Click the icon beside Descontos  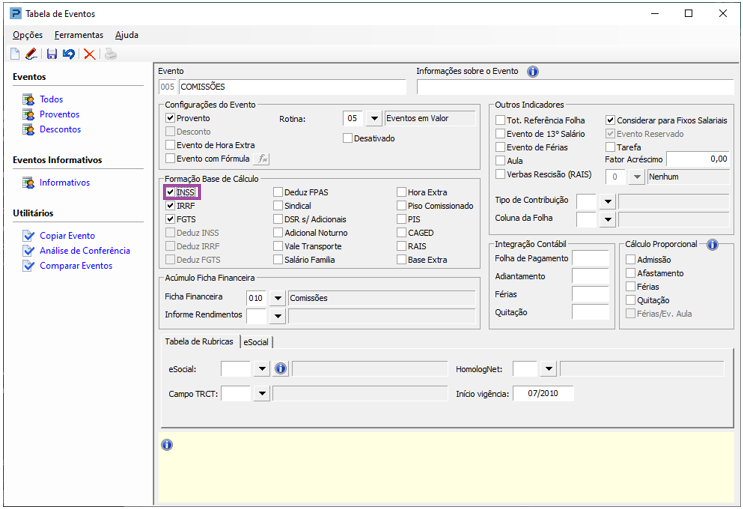tap(28, 129)
